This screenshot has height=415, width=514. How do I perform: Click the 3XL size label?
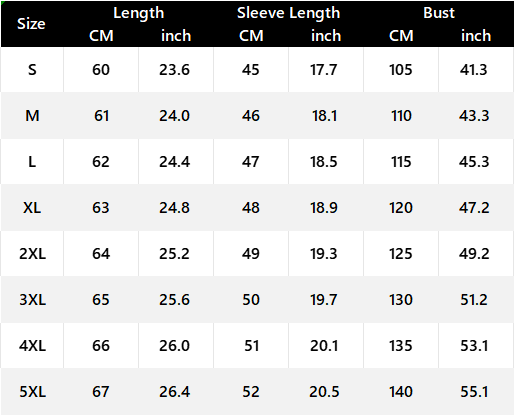[32, 300]
